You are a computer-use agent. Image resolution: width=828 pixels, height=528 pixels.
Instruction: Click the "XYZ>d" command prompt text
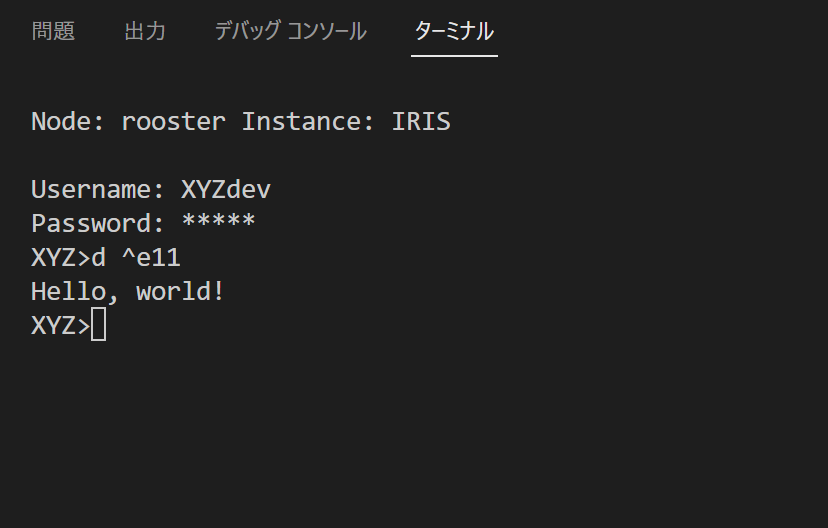point(68,258)
